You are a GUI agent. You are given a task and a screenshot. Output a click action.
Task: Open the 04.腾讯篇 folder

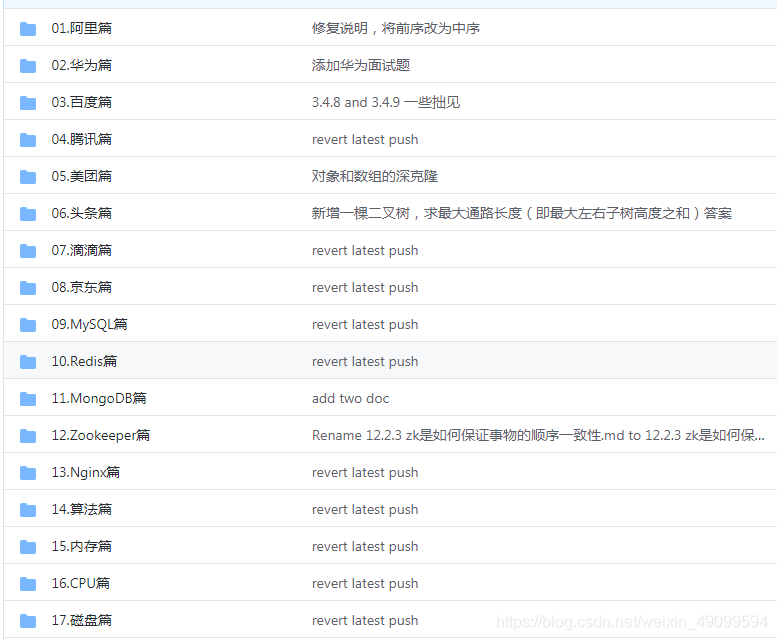click(x=82, y=139)
